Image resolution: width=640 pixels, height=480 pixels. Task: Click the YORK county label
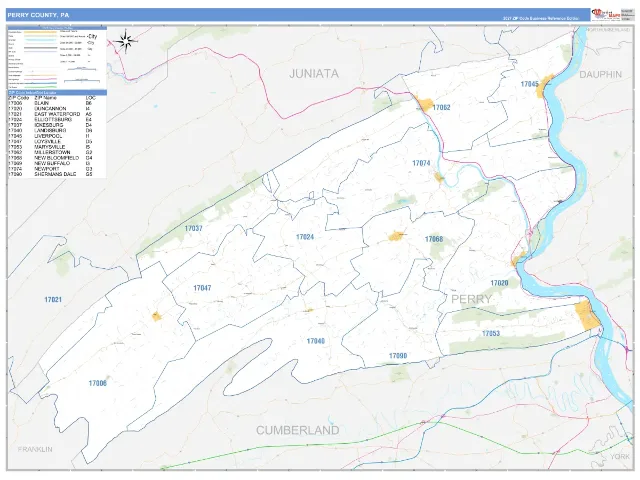[620, 456]
